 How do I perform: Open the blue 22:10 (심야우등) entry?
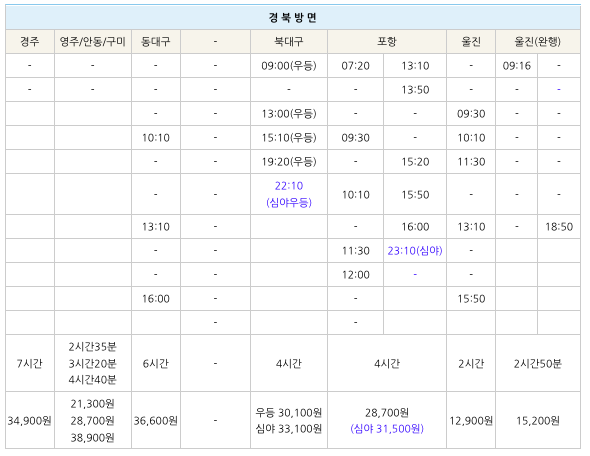click(289, 194)
